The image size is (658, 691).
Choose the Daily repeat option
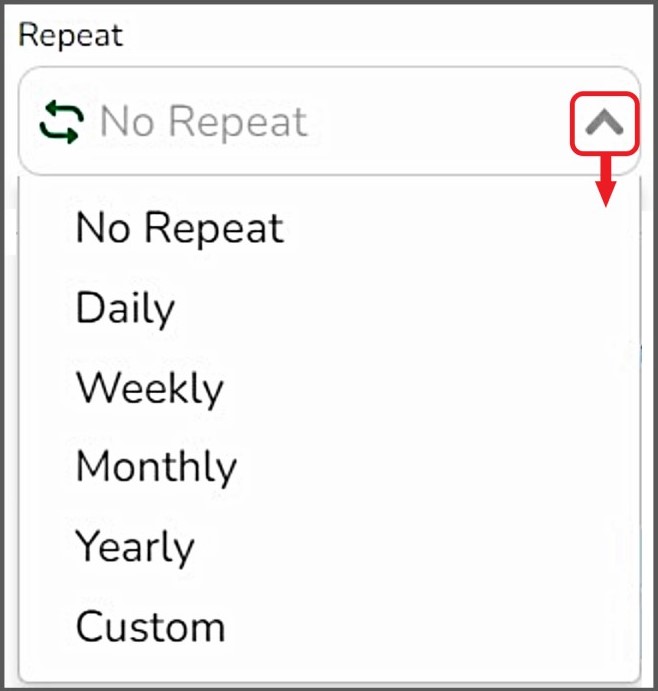[126, 308]
